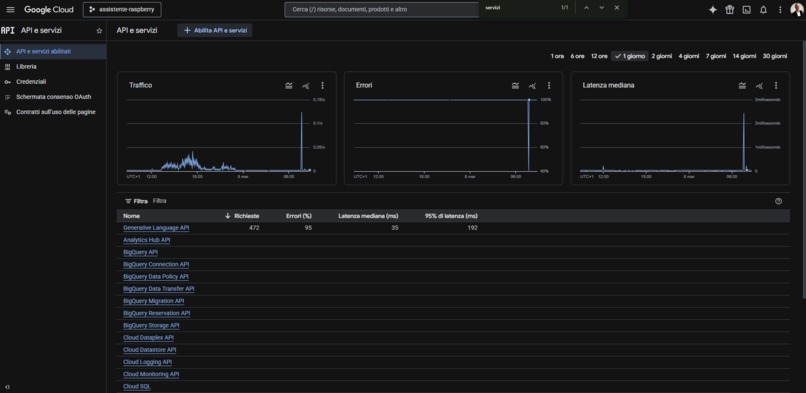Select the 30 giorni time range
The width and height of the screenshot is (806, 393).
coord(775,56)
